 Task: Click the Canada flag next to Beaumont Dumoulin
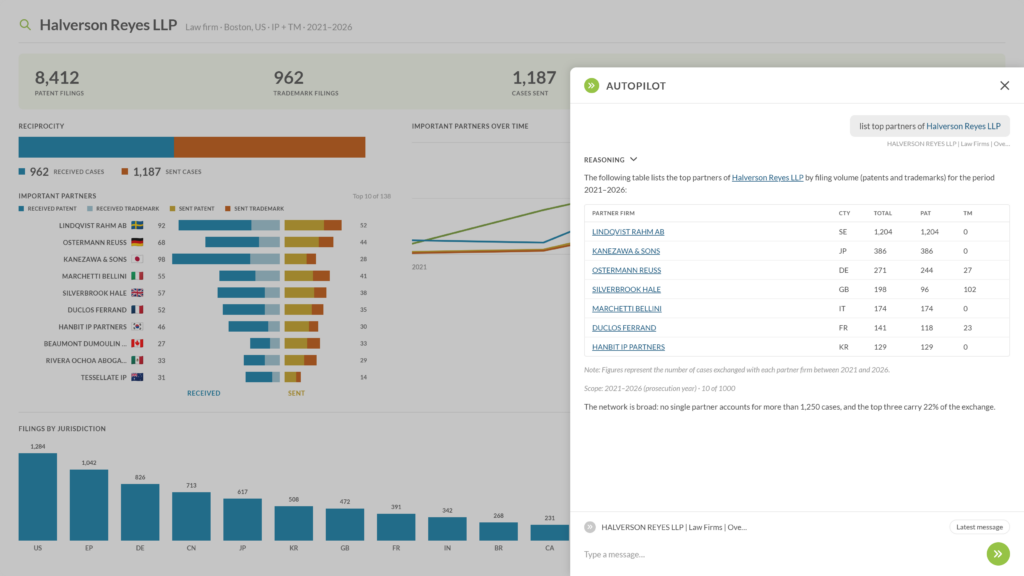[x=137, y=344]
